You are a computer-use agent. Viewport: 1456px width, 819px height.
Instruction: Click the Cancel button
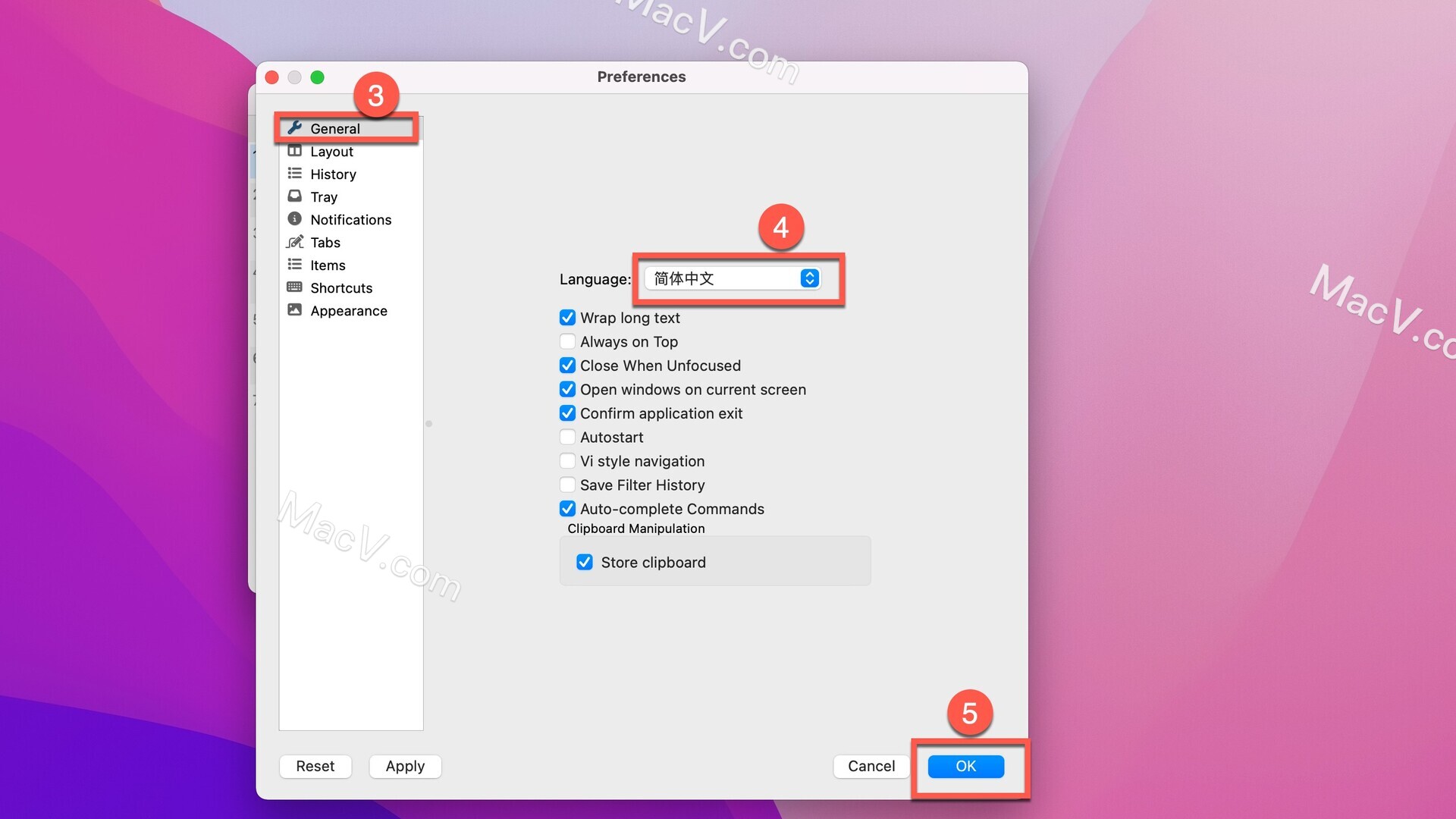coord(870,765)
